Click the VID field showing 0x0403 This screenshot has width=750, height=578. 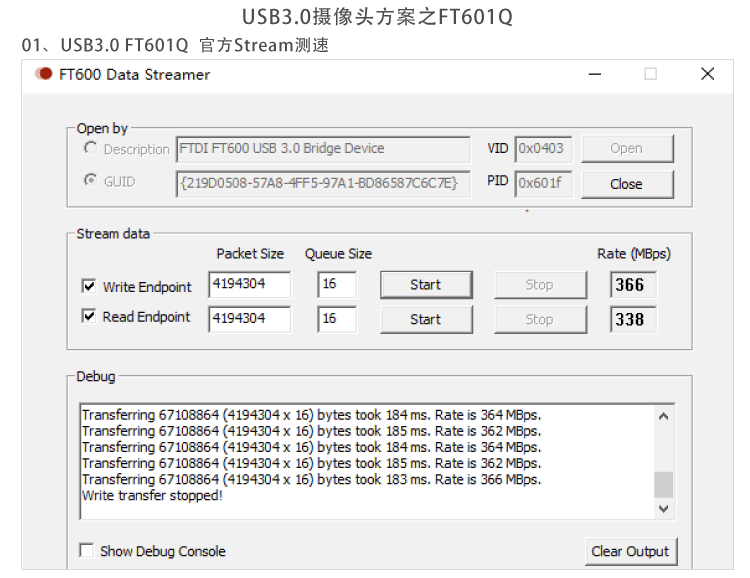click(543, 149)
